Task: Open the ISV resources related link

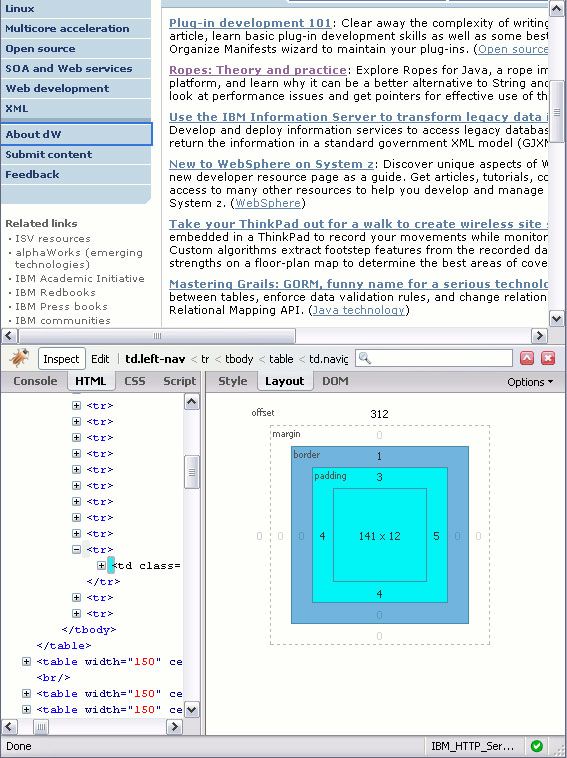Action: coord(53,238)
